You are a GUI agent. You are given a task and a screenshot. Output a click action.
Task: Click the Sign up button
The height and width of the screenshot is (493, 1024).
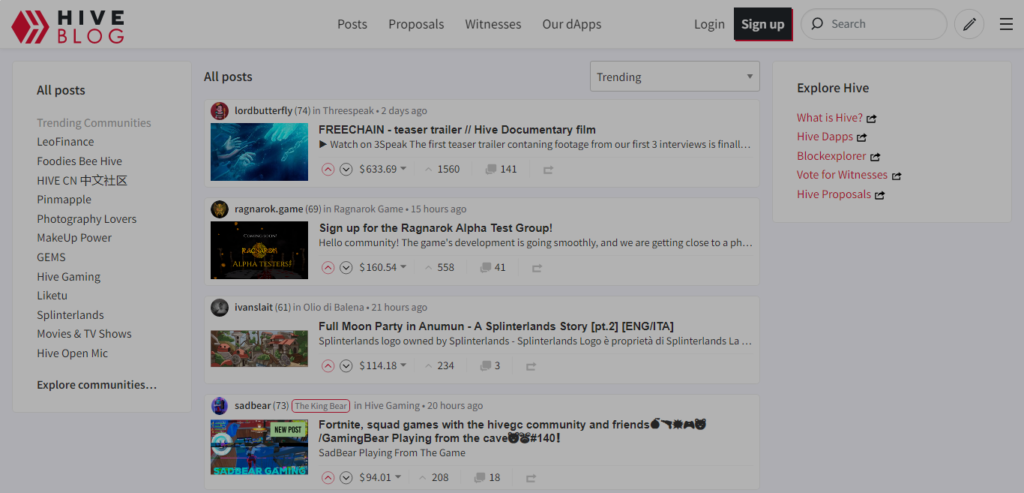763,24
